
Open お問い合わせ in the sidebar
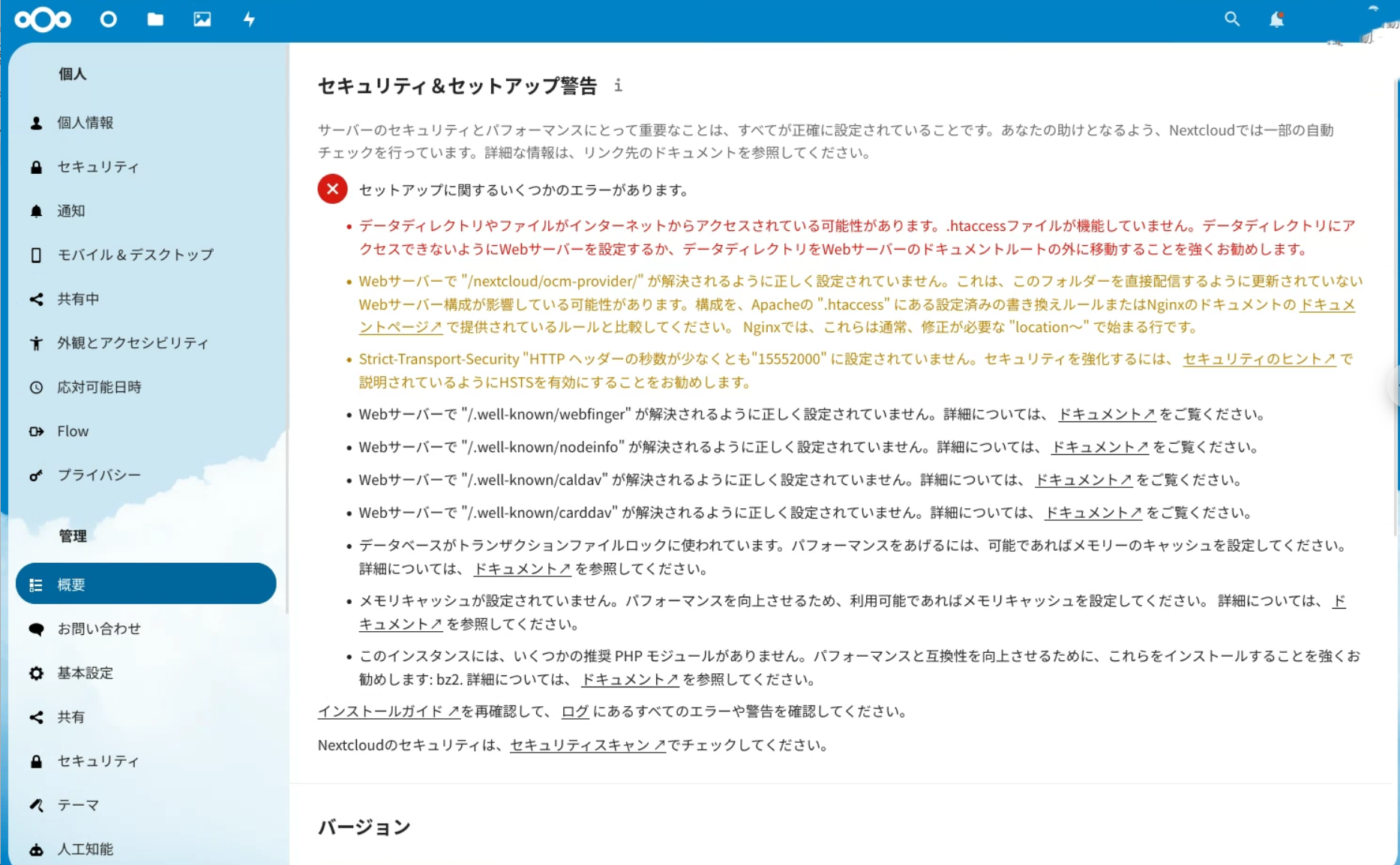coord(145,629)
